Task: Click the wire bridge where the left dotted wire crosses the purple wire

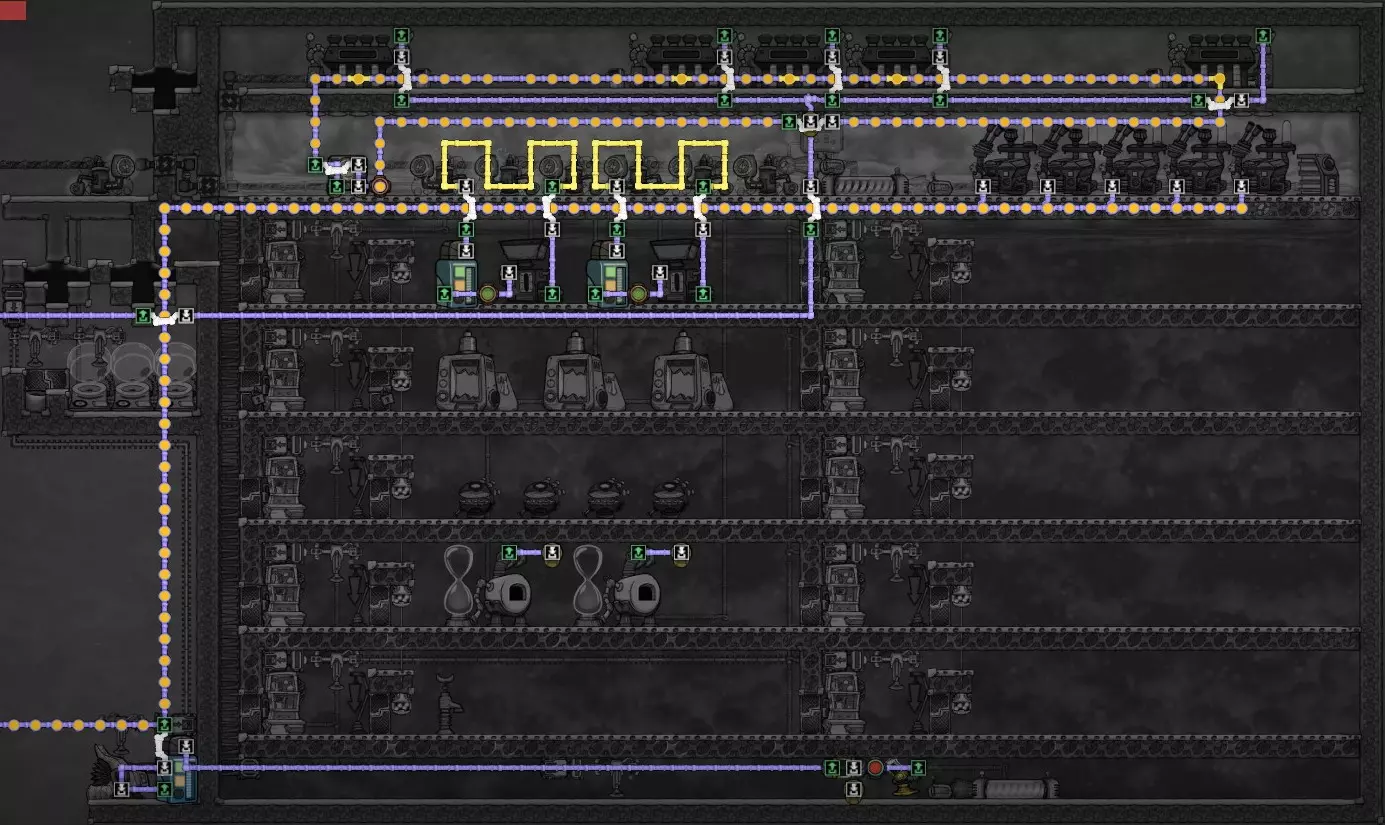Action: click(x=164, y=318)
